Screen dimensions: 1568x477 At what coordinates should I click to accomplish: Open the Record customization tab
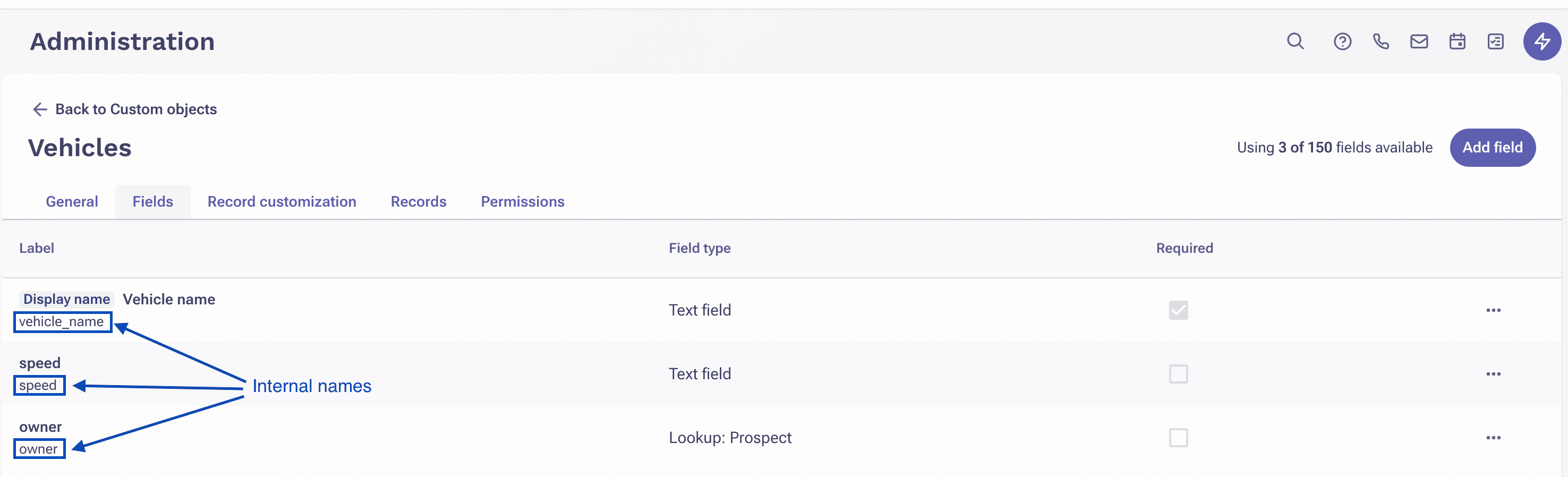[282, 201]
